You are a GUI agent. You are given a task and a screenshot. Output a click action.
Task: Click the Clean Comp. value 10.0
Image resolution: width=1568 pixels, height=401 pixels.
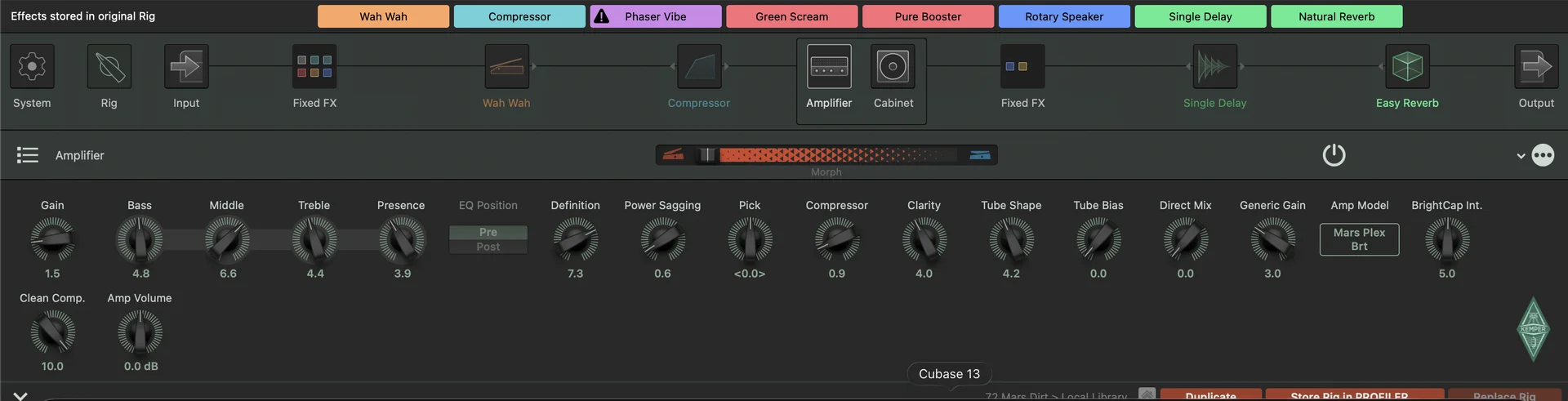(x=52, y=367)
